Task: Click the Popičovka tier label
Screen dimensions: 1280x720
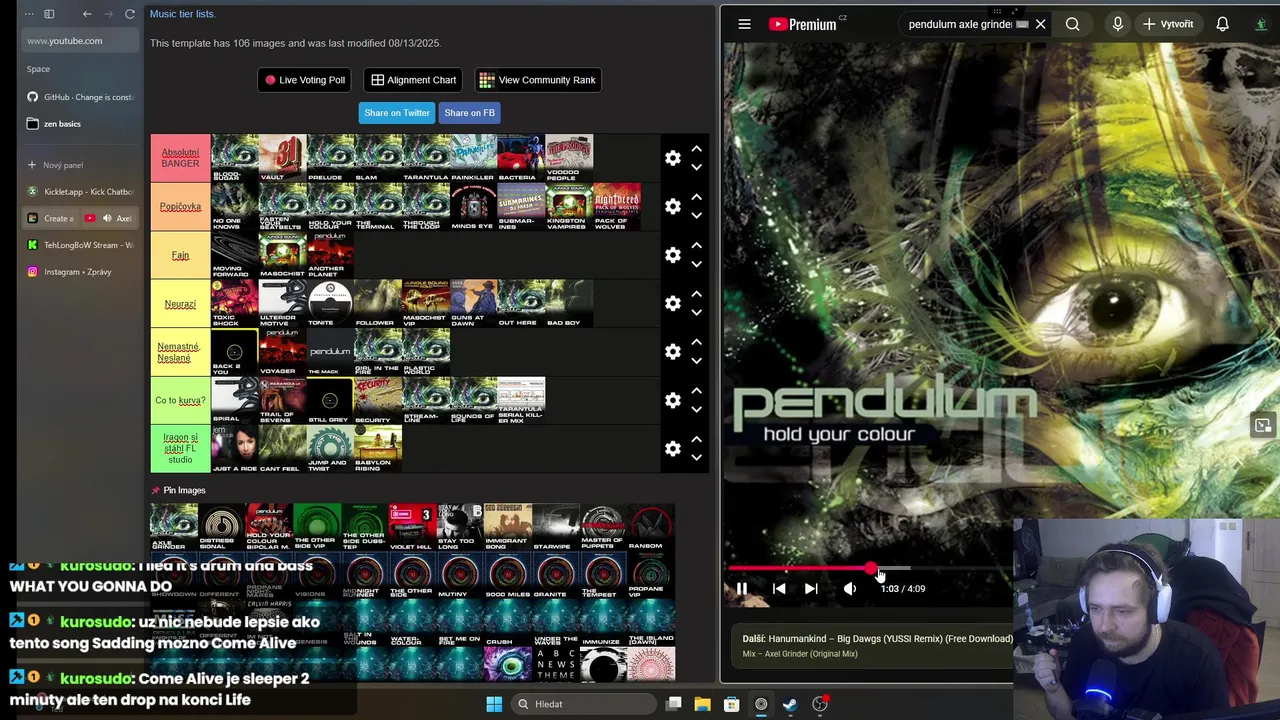Action: pyautogui.click(x=180, y=206)
